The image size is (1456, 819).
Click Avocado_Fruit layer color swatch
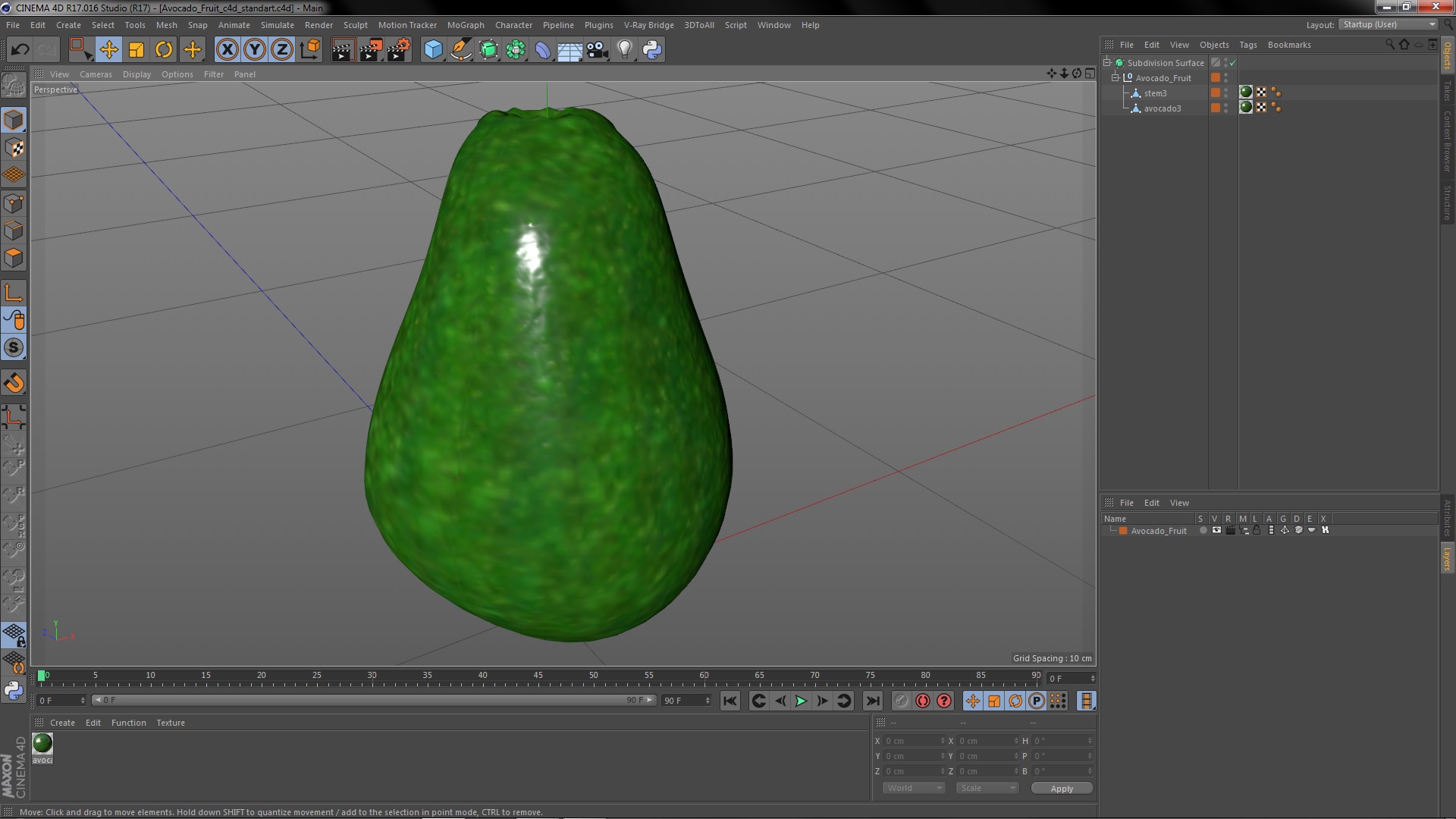click(x=1123, y=531)
